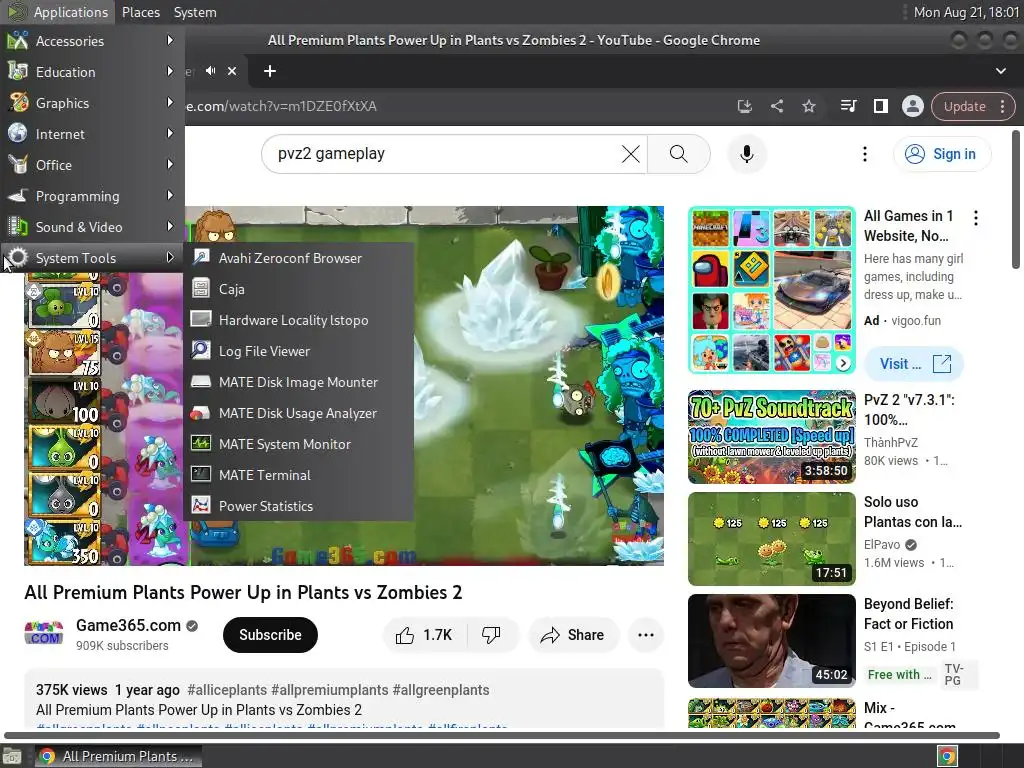Viewport: 1024px width, 768px height.
Task: Click MATE Disk Image Mounter icon
Action: tap(200, 381)
